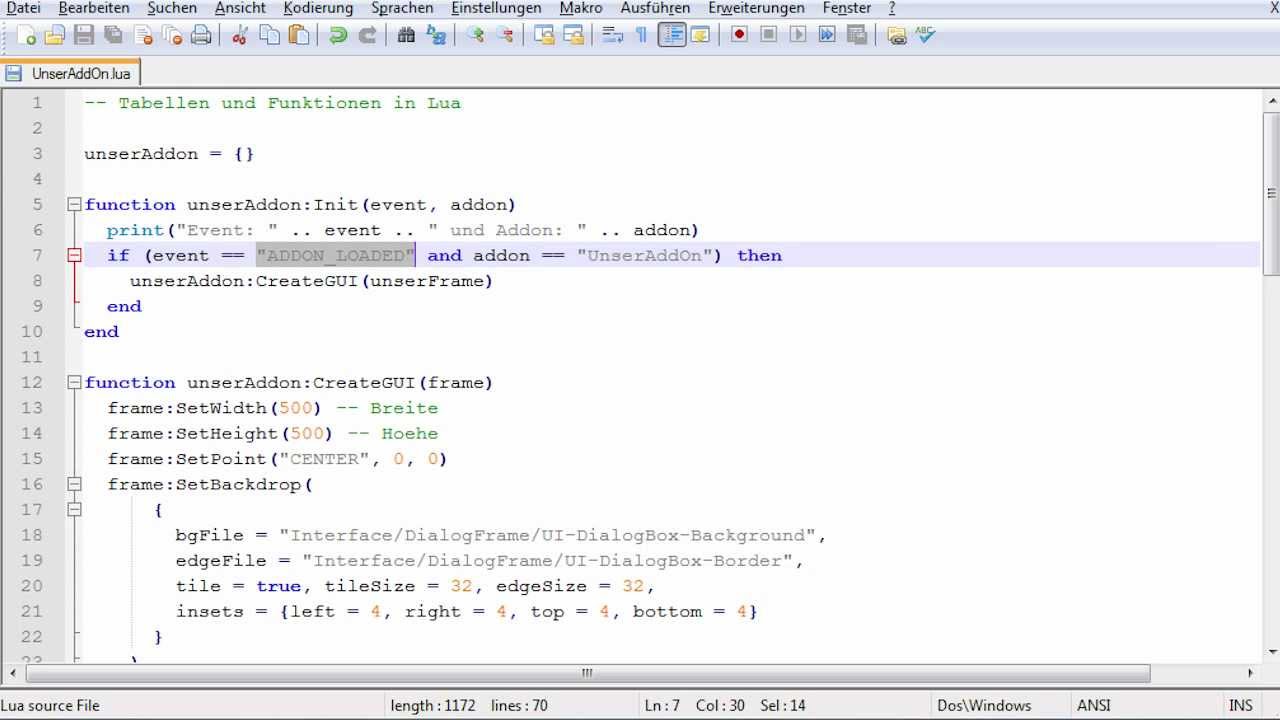Image resolution: width=1280 pixels, height=720 pixels.
Task: Click the Redo toolbar icon
Action: [367, 35]
